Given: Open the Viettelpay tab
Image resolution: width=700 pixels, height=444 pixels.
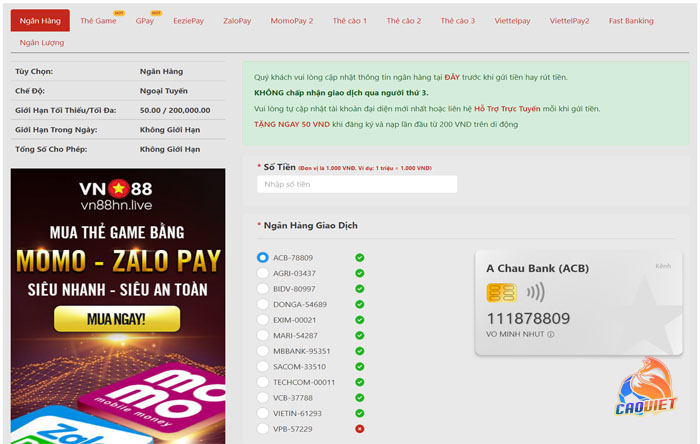Looking at the screenshot, I should click(512, 21).
